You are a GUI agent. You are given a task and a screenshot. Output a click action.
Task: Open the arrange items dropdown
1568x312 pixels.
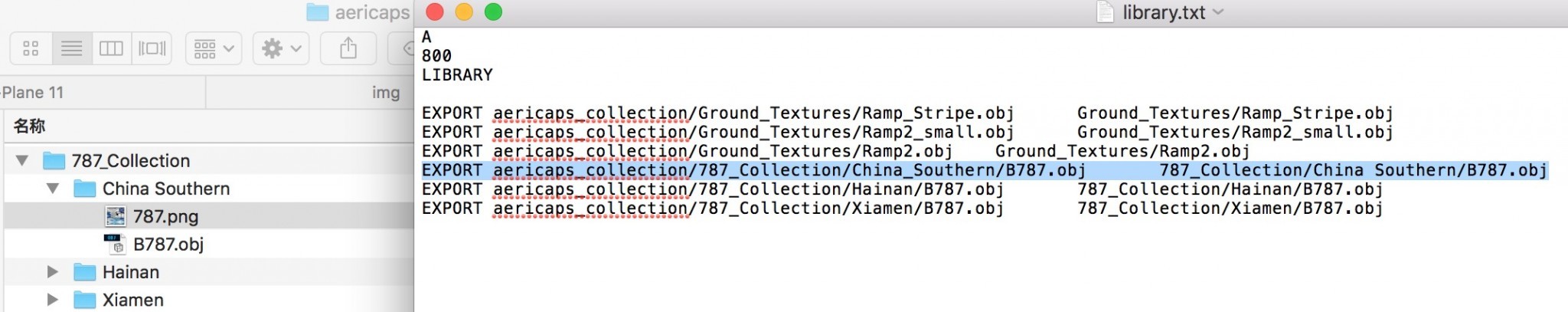pos(214,49)
